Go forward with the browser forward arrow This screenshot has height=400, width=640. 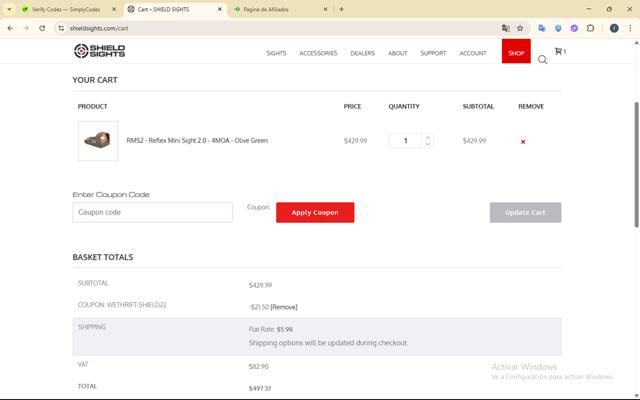pos(26,28)
